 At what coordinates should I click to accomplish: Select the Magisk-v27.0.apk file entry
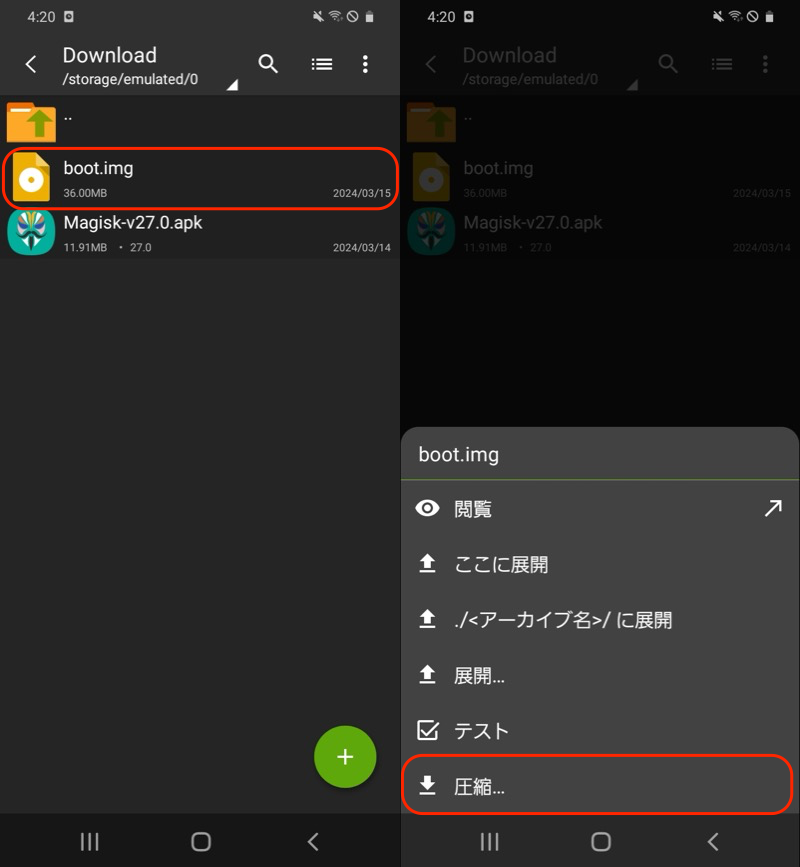coord(200,233)
